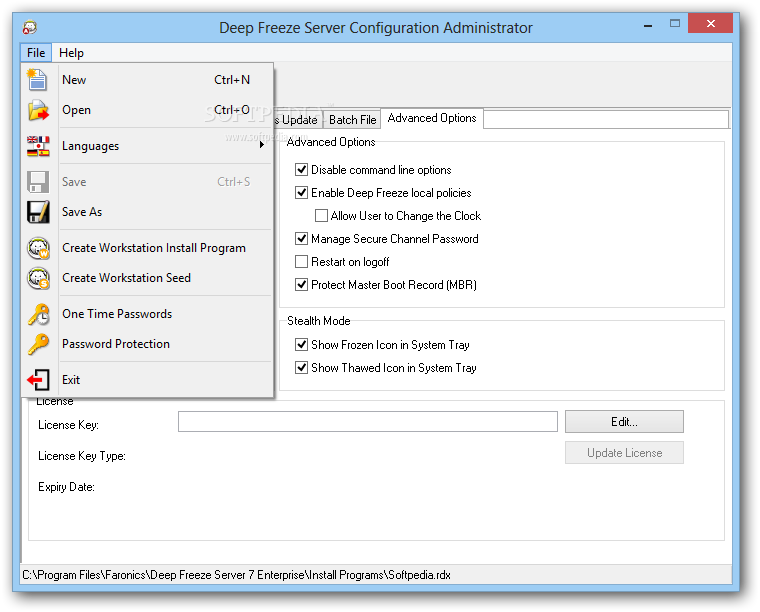This screenshot has width=760, height=612.
Task: Uncheck Manage Secure Channel Password
Action: (301, 239)
